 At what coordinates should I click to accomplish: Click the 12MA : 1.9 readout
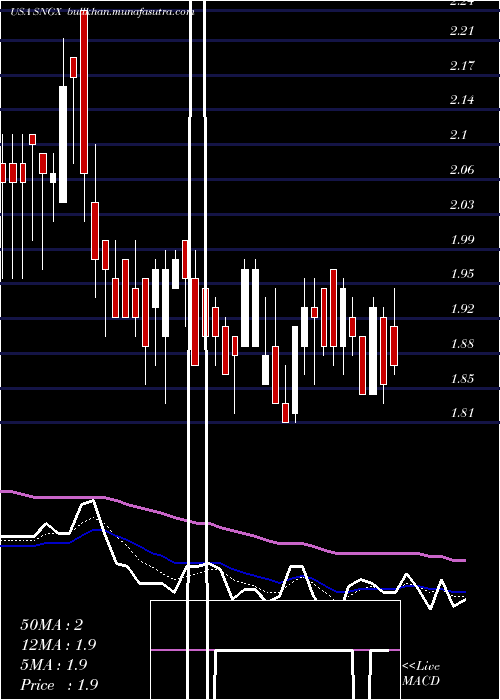(x=58, y=645)
